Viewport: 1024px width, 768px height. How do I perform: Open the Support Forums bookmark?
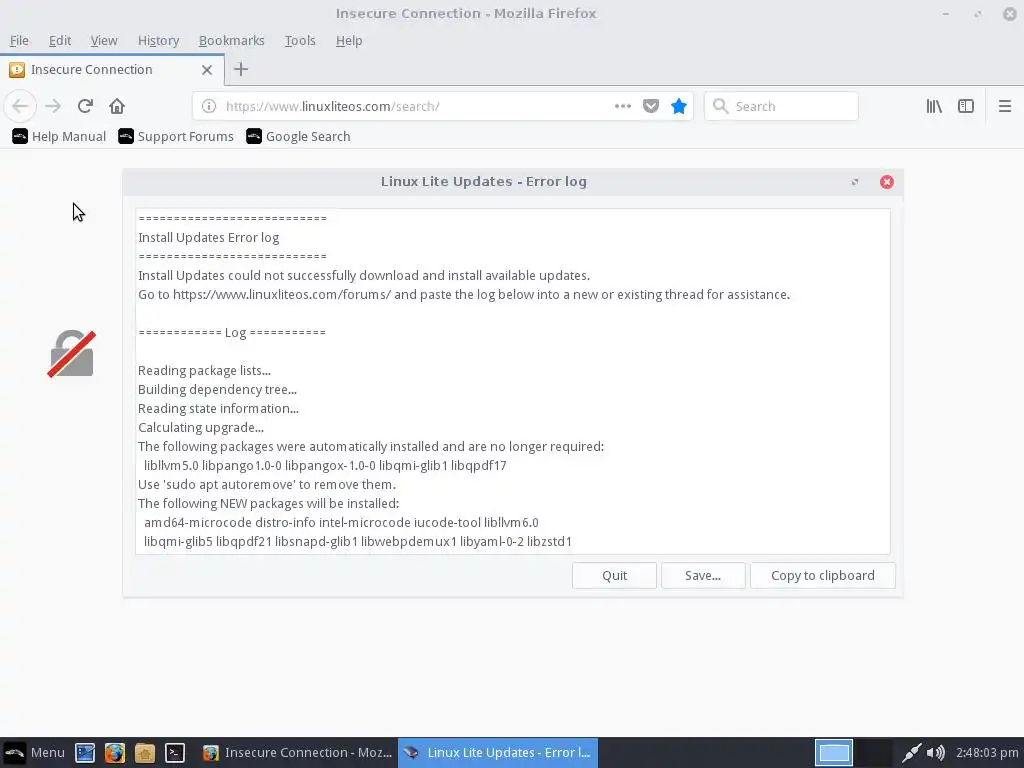176,136
